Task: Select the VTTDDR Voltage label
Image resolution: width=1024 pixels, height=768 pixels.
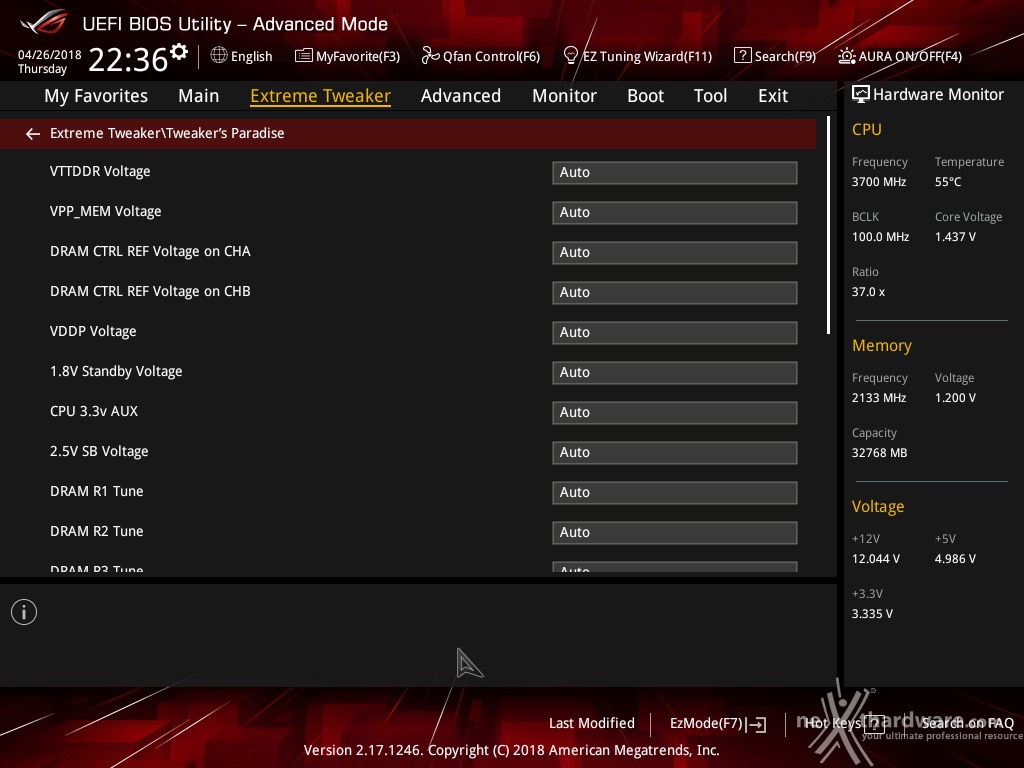Action: pos(100,171)
